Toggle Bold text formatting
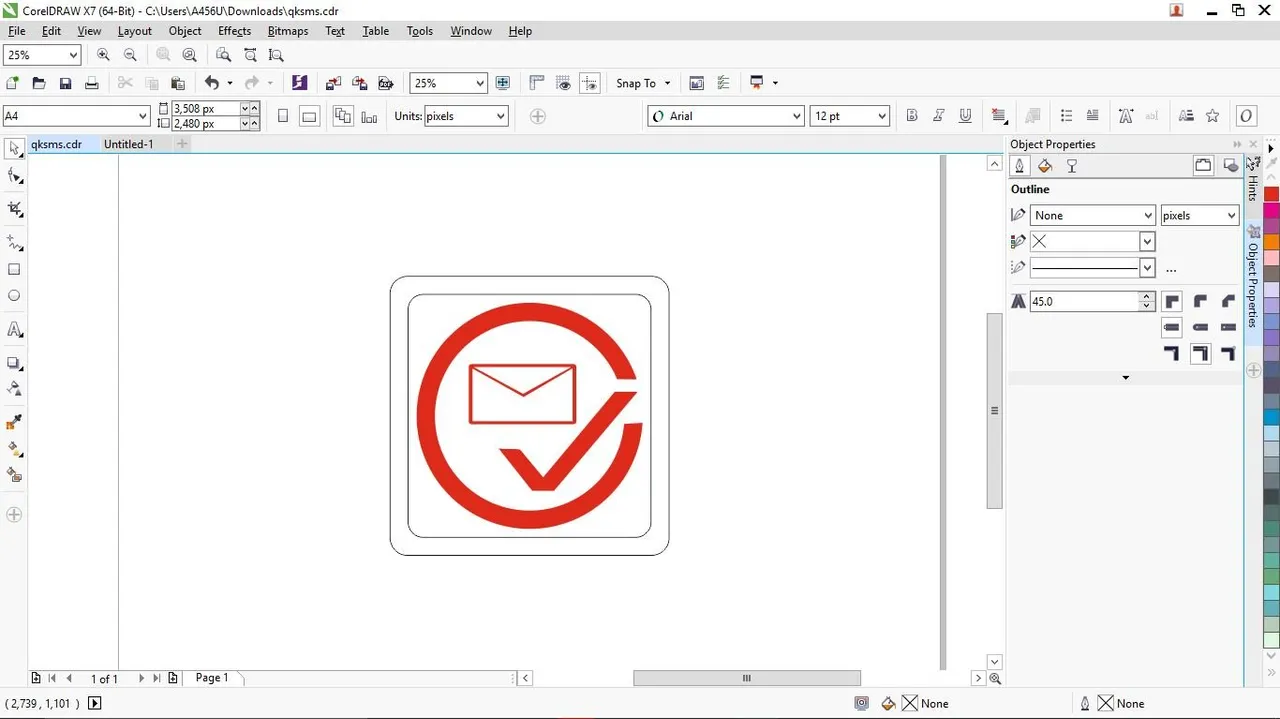 (x=911, y=116)
